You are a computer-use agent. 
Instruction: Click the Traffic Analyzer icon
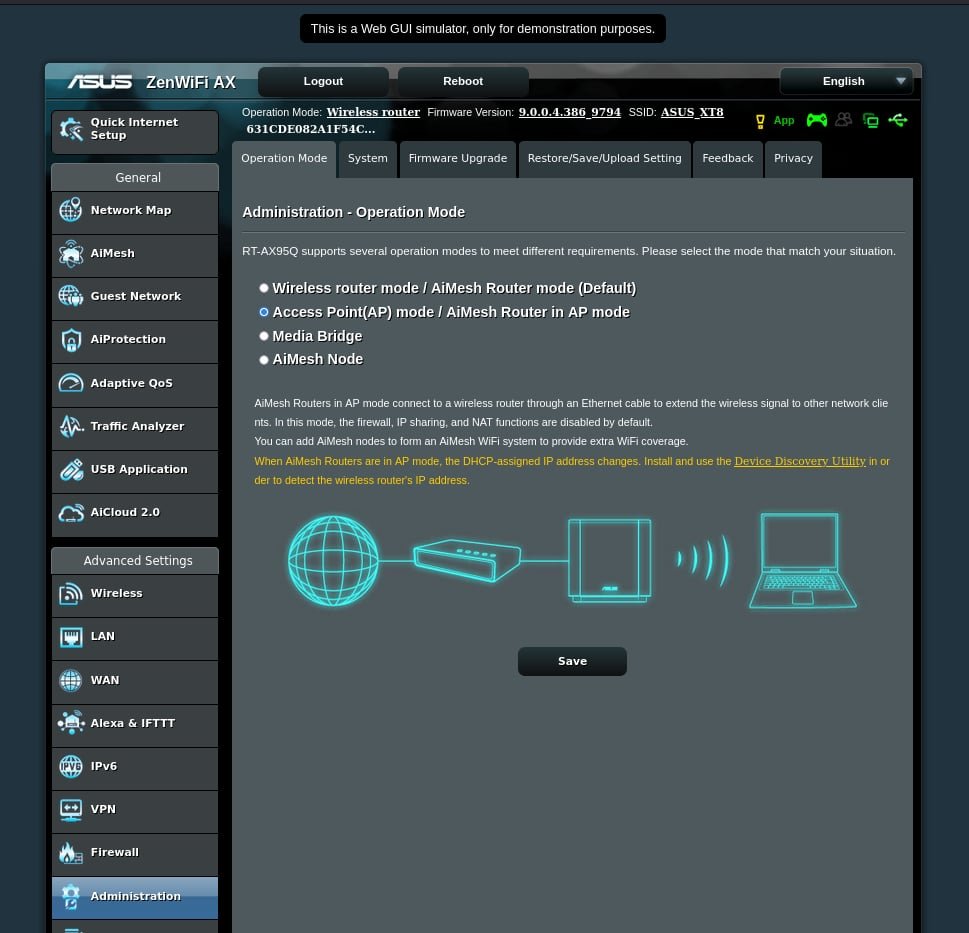(x=71, y=426)
